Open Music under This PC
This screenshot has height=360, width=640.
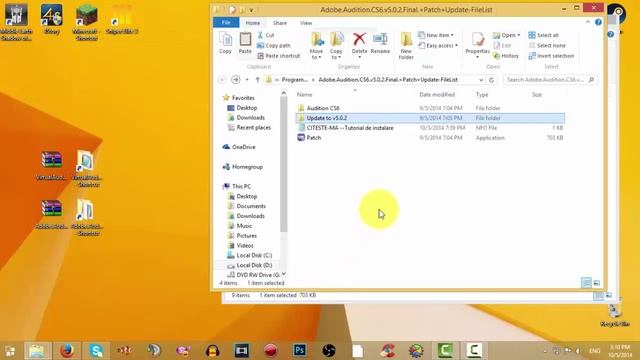[244, 226]
